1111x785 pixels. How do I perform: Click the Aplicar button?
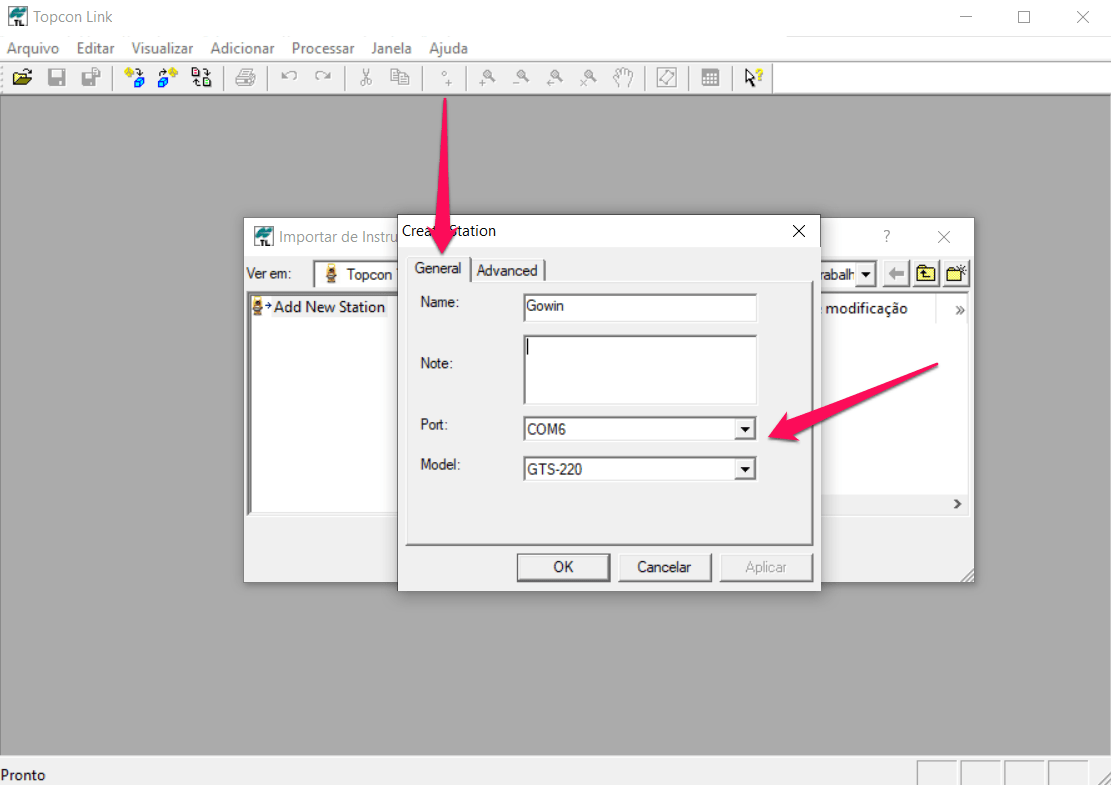coord(766,567)
